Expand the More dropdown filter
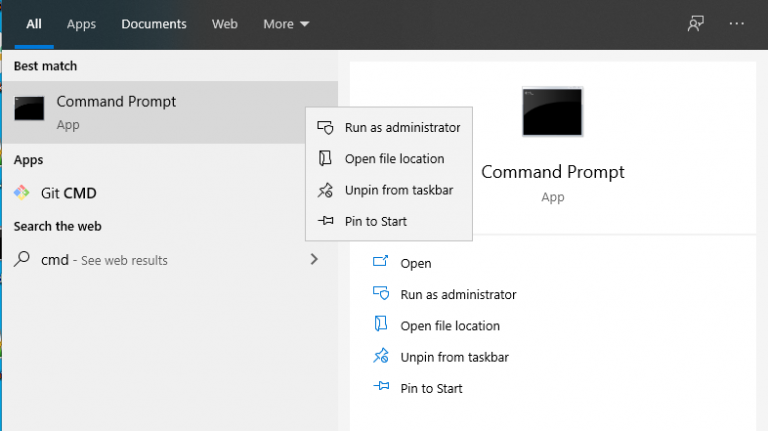768x431 pixels. tap(286, 24)
